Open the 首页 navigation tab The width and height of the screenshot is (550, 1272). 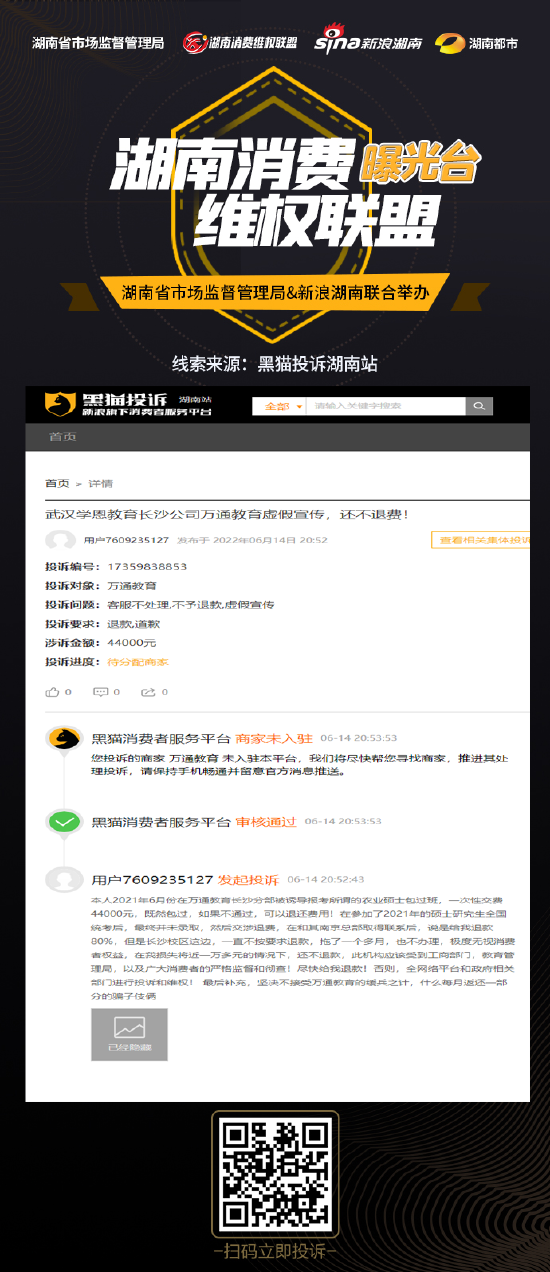point(62,437)
